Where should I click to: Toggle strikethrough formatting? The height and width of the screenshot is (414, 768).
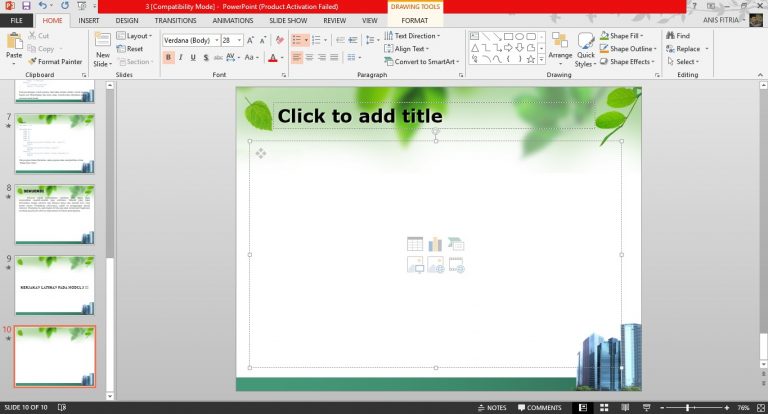(x=218, y=57)
